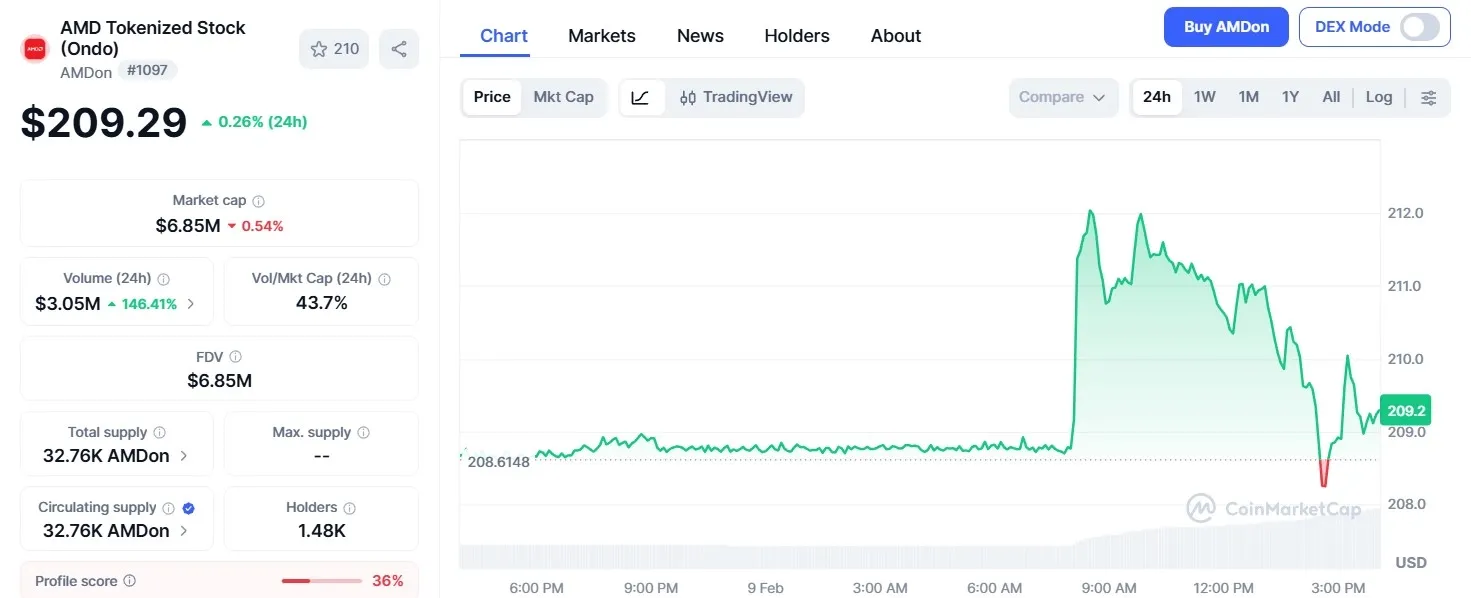The width and height of the screenshot is (1471, 598).
Task: Select the Mkt Cap chart view
Action: coord(563,97)
